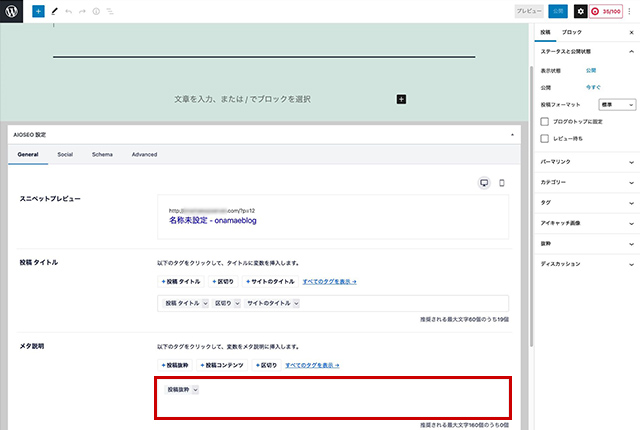
Task: Click the 今すぐ publish date link
Action: coord(593,87)
